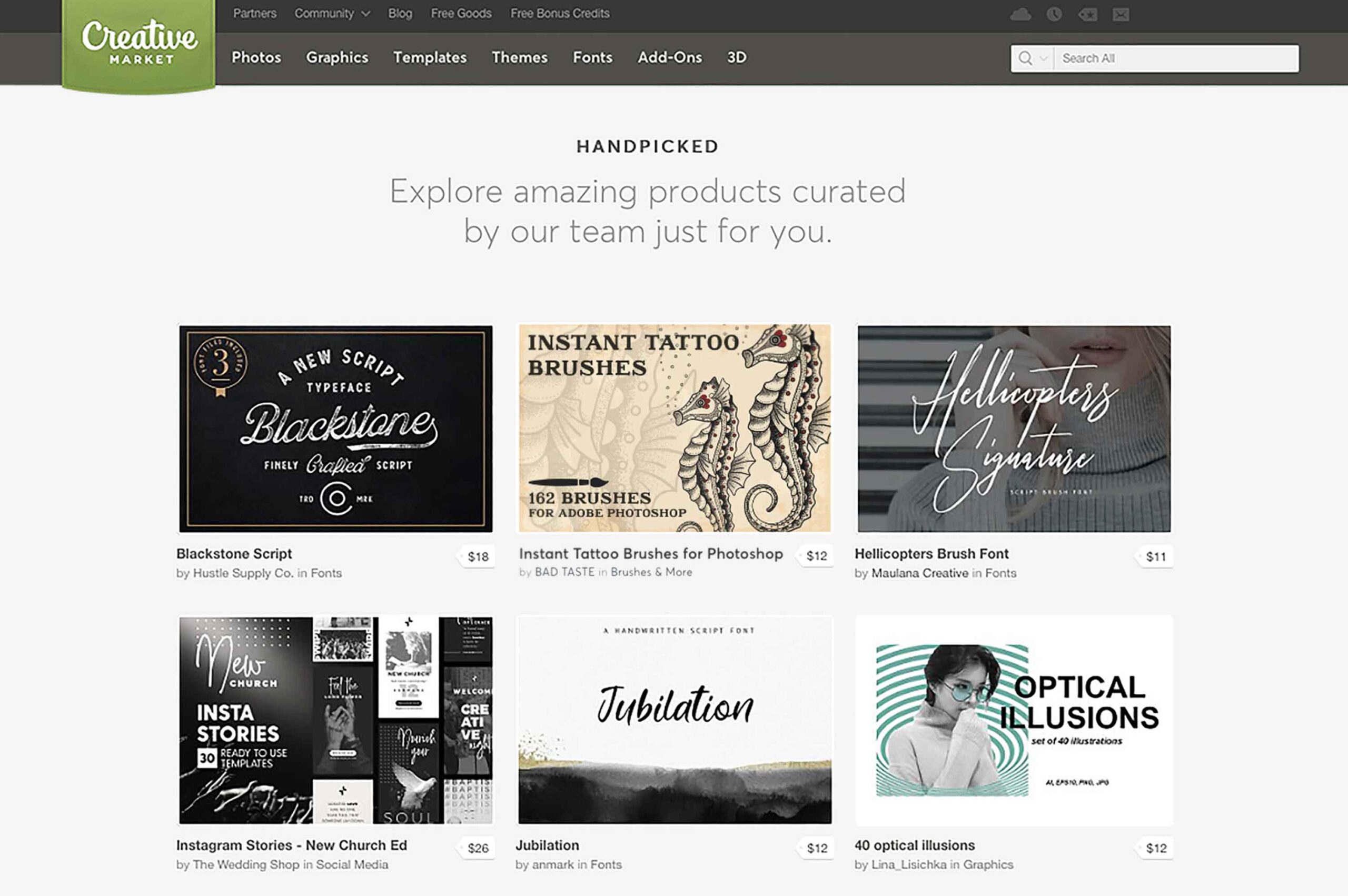This screenshot has height=896, width=1348.
Task: Click the $12 Tattoo Brushes price tag
Action: (x=816, y=556)
